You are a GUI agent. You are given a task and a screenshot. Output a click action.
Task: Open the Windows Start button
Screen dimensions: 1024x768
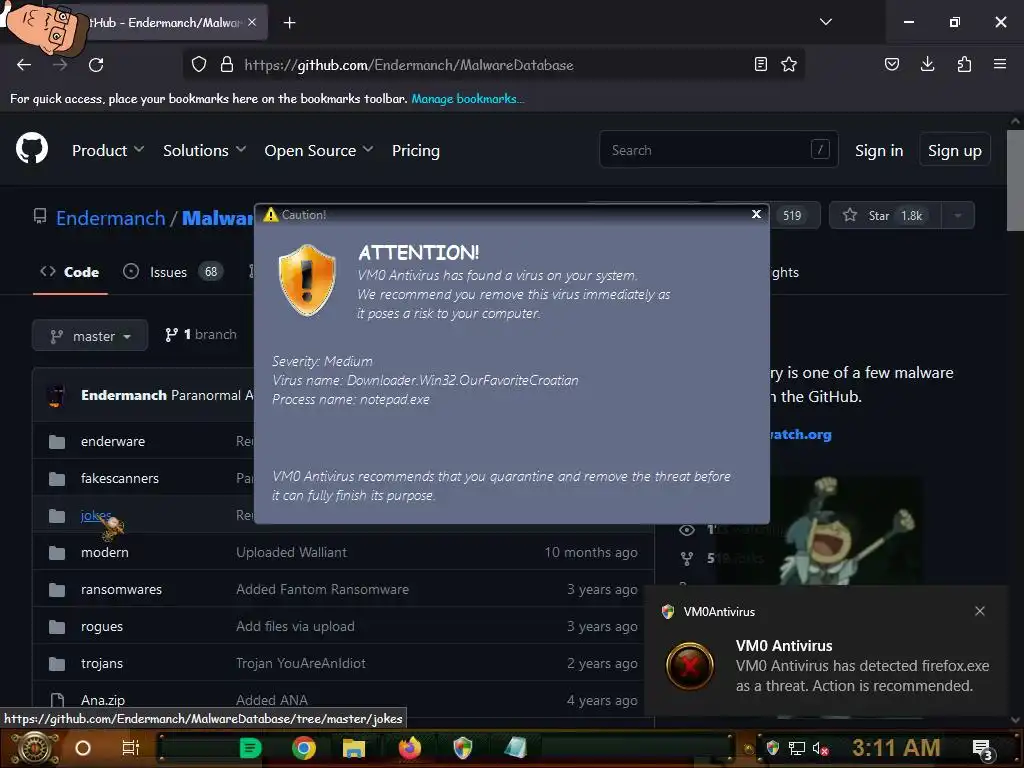(34, 748)
